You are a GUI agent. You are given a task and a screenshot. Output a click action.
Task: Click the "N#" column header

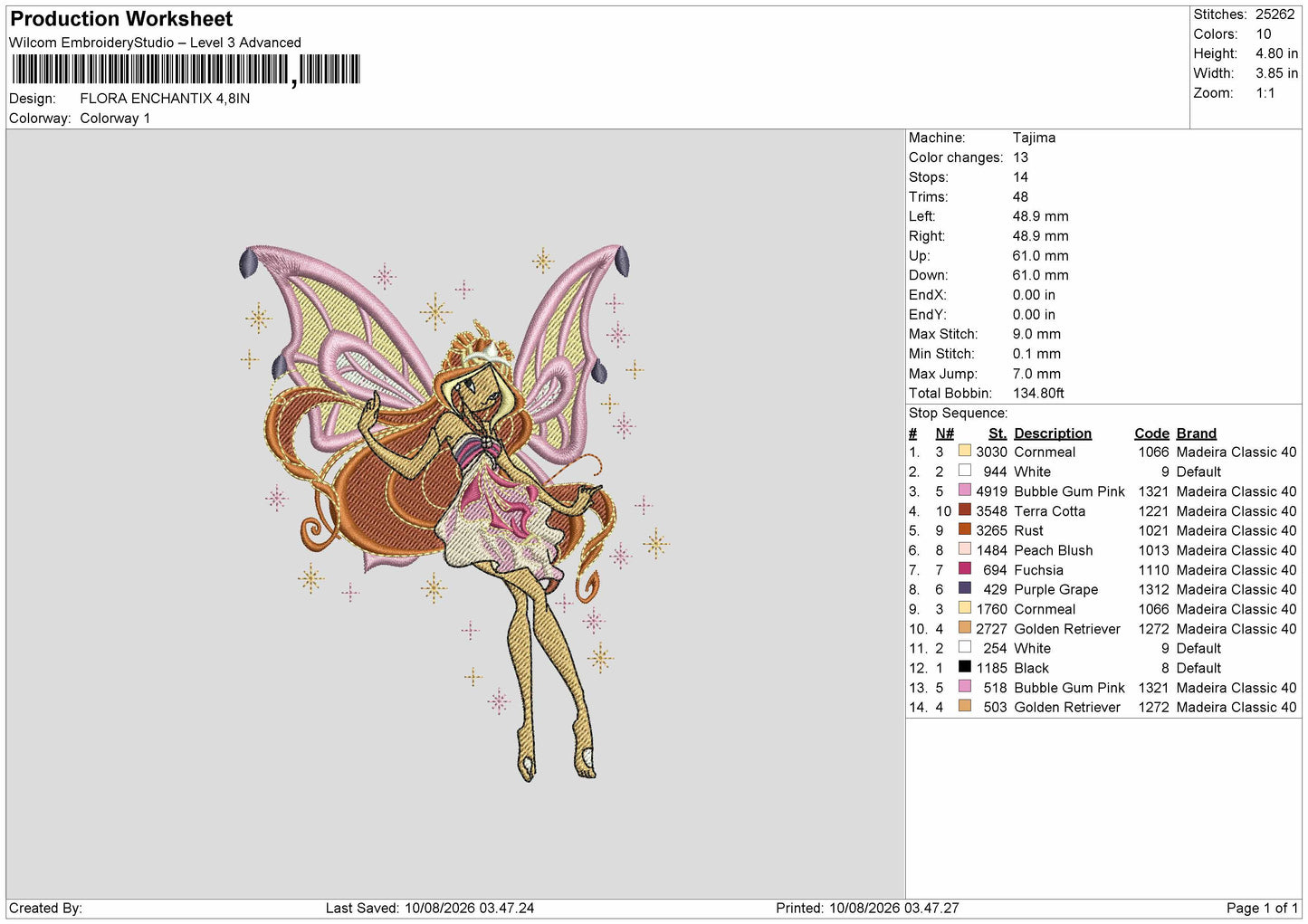coord(944,433)
